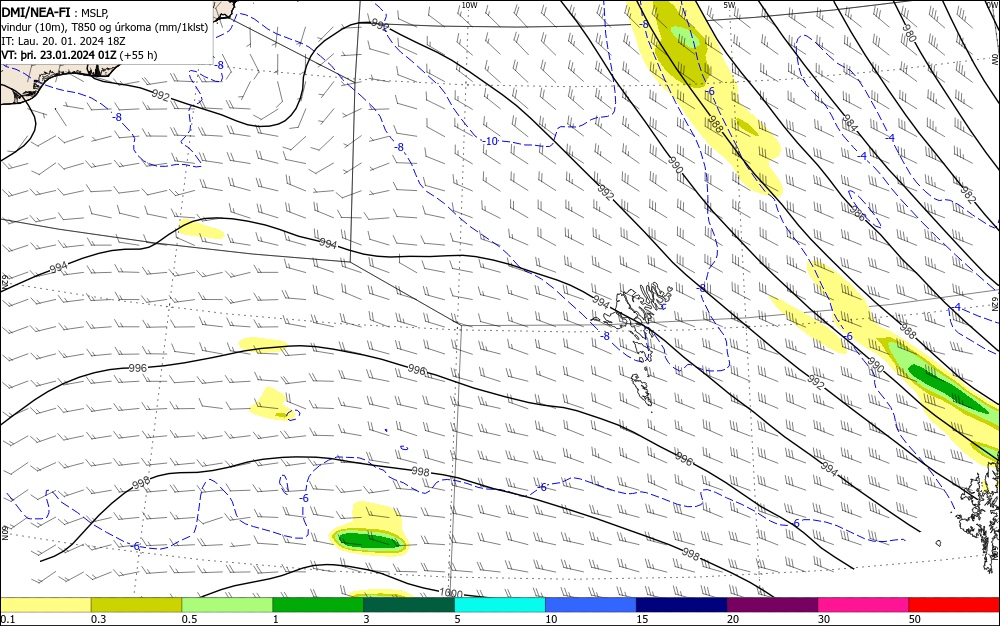This screenshot has height=626, width=1000.
Task: Select the pink 30–50 legend swatch
Action: click(864, 604)
